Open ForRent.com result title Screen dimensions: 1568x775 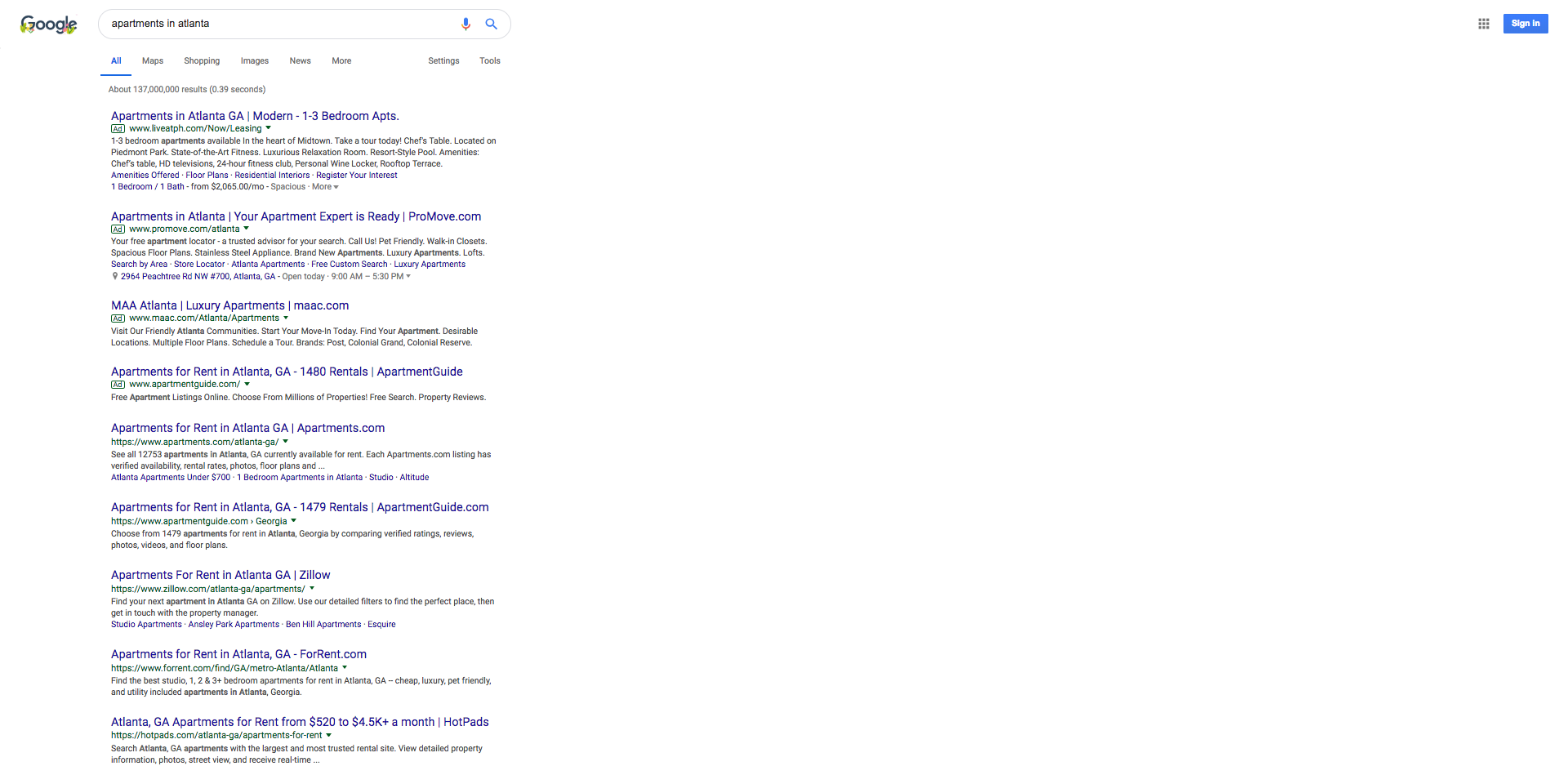click(238, 654)
